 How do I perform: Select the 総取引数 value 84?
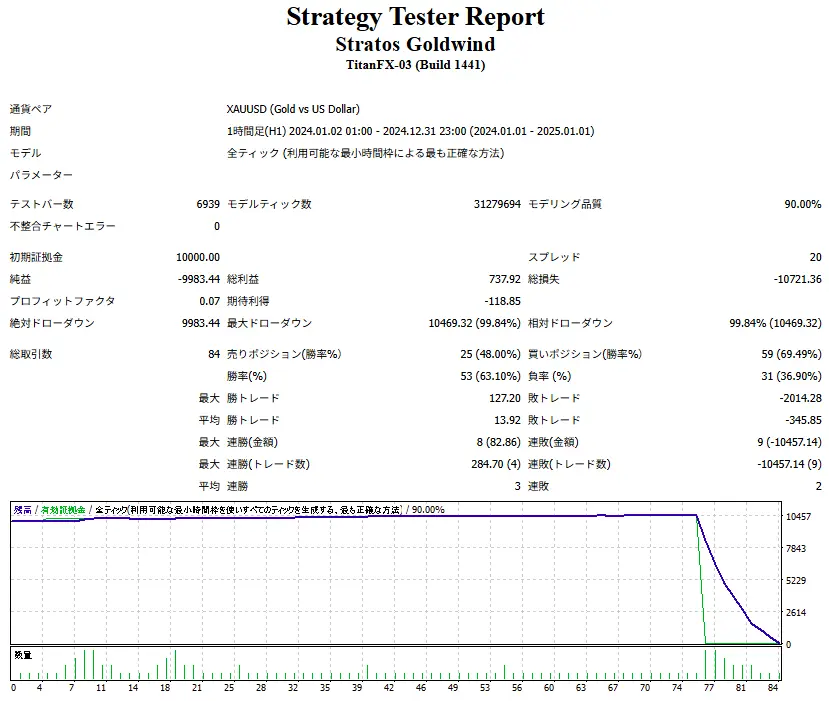[x=213, y=354]
